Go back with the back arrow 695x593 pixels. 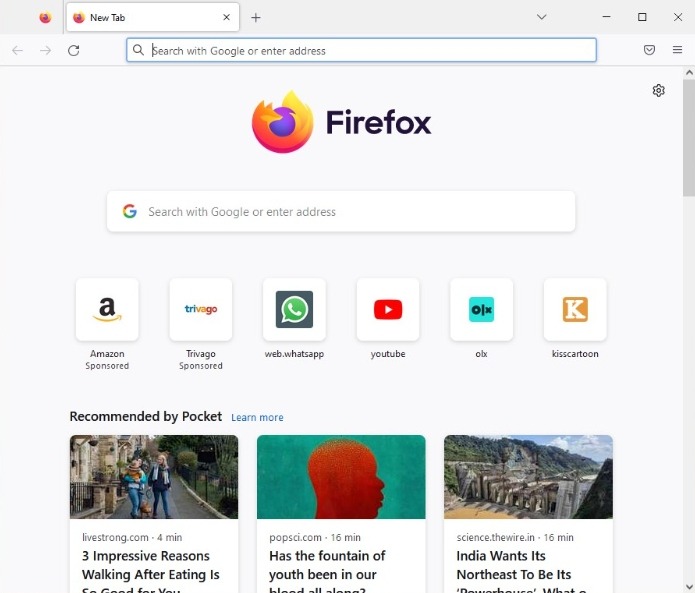pyautogui.click(x=17, y=50)
